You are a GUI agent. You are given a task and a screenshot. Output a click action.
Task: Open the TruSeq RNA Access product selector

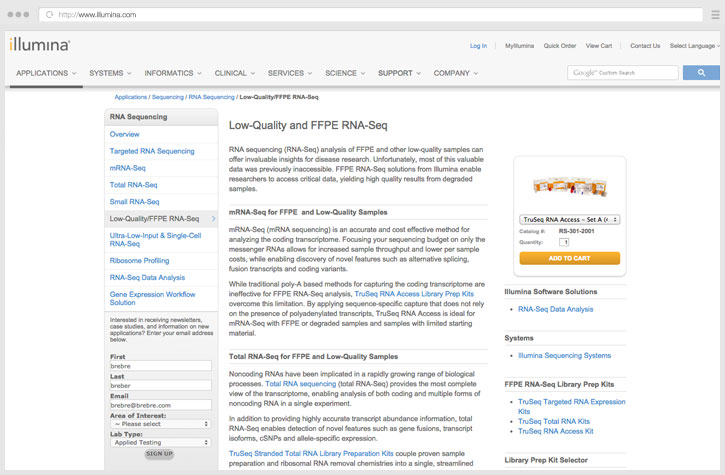(x=570, y=219)
